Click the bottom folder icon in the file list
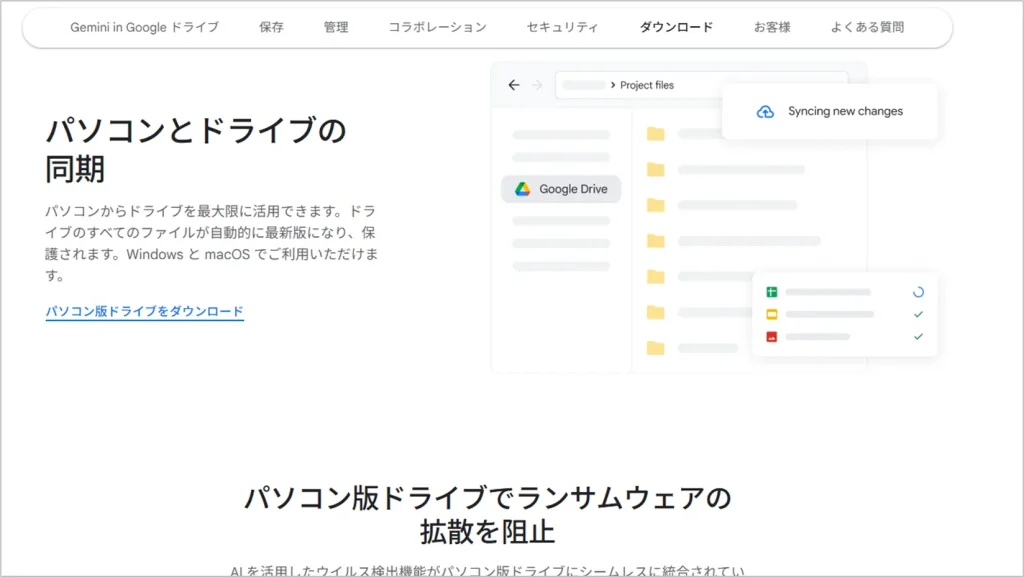The image size is (1024, 577). 655,348
